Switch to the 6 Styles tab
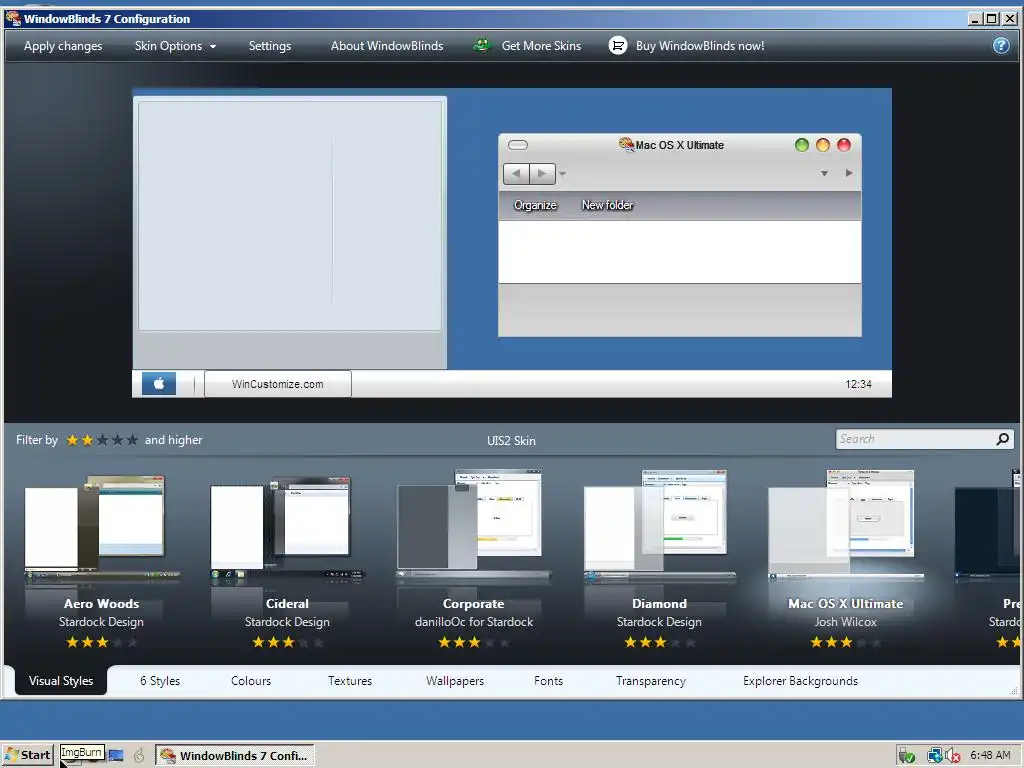 click(x=160, y=680)
